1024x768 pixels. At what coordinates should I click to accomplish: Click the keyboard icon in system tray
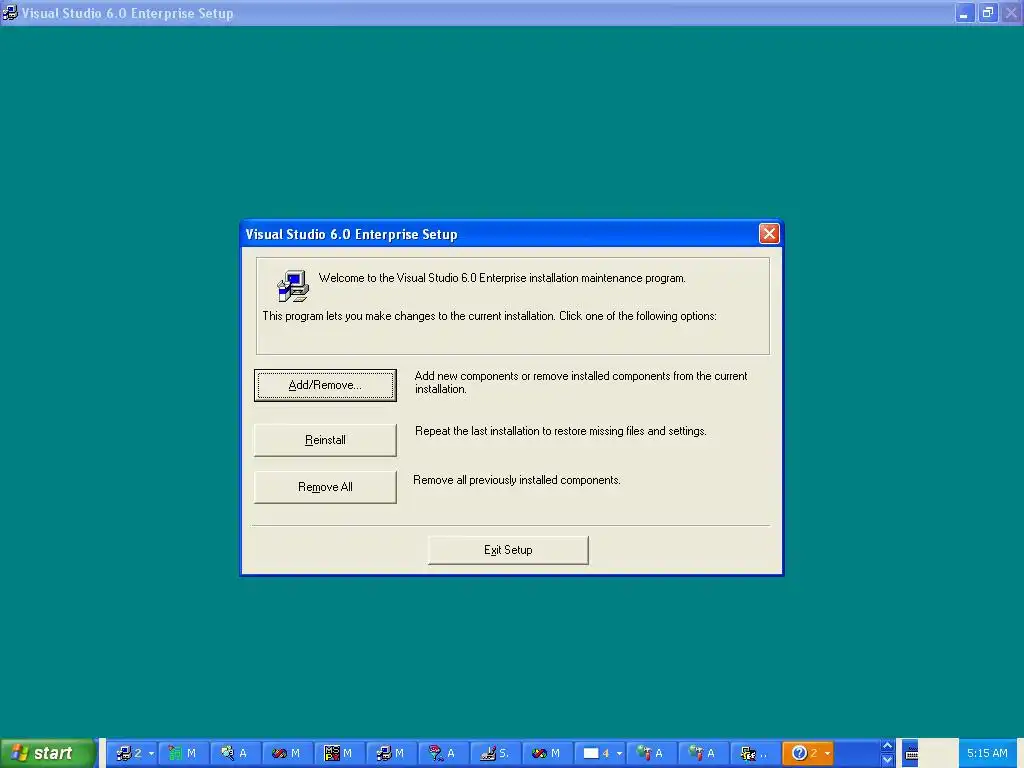click(912, 754)
